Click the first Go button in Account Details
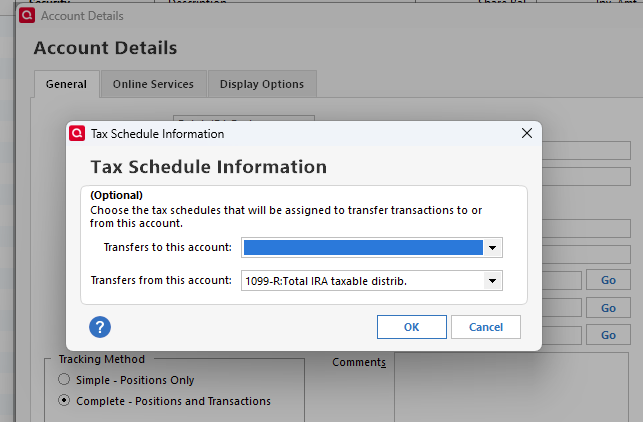Viewport: 643px width, 422px height. pos(608,280)
